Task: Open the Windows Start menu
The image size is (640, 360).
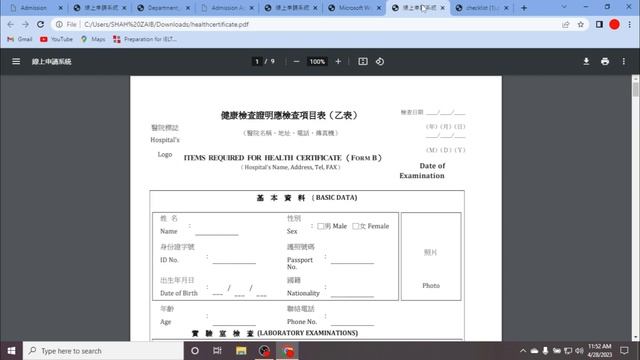Action: [x=11, y=351]
